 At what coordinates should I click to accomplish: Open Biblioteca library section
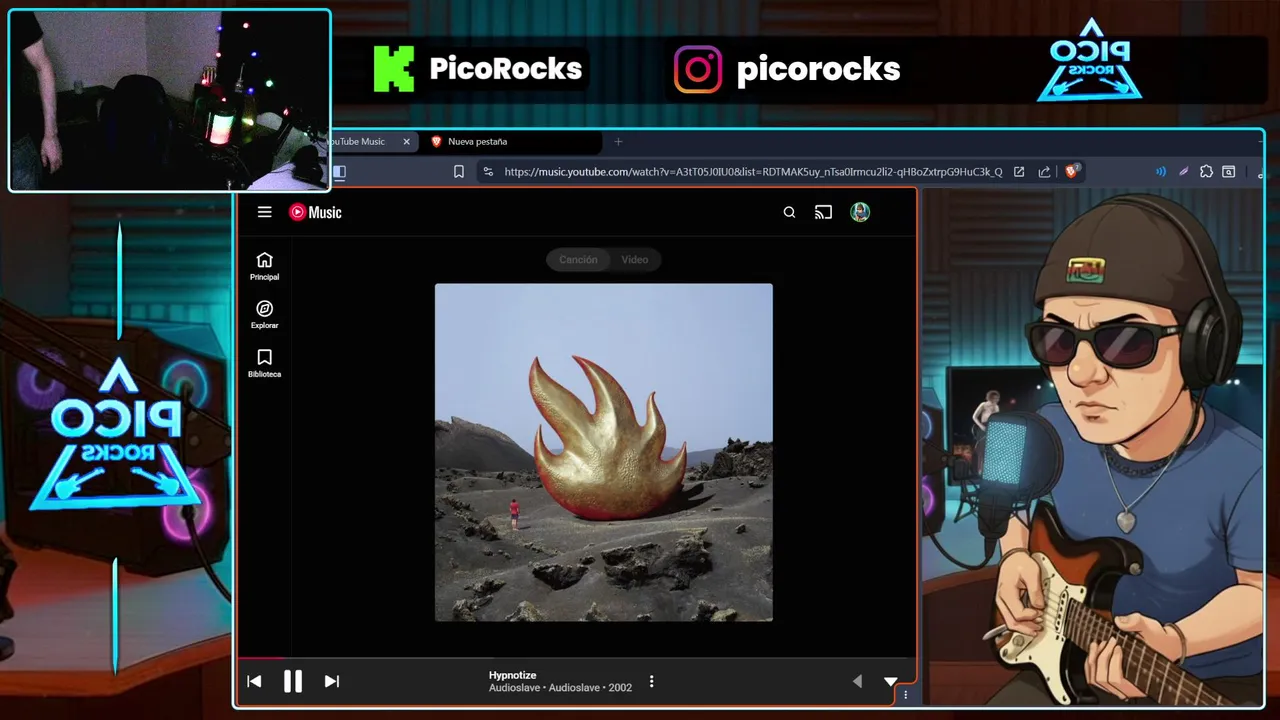(264, 363)
